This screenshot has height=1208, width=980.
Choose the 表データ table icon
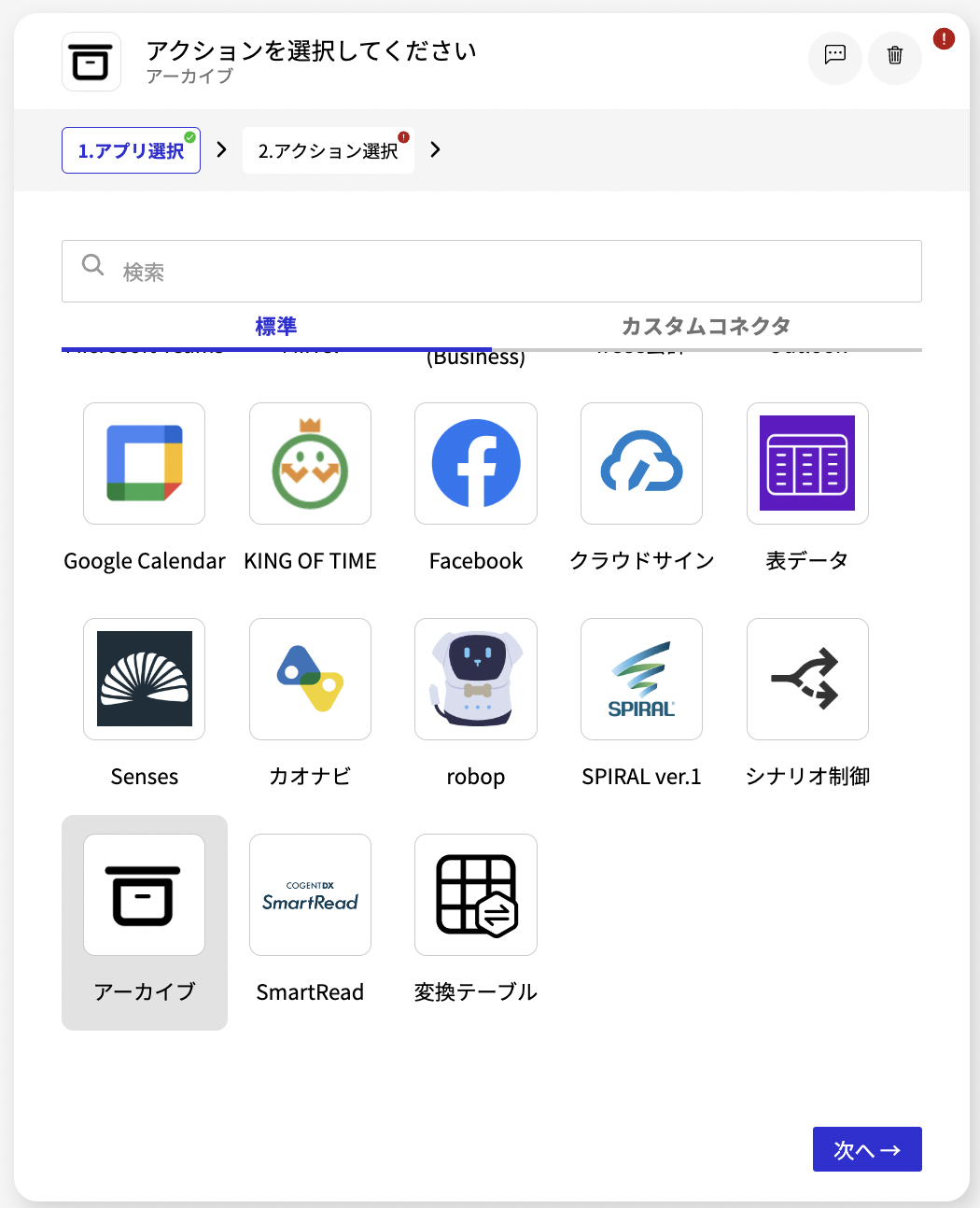(807, 463)
